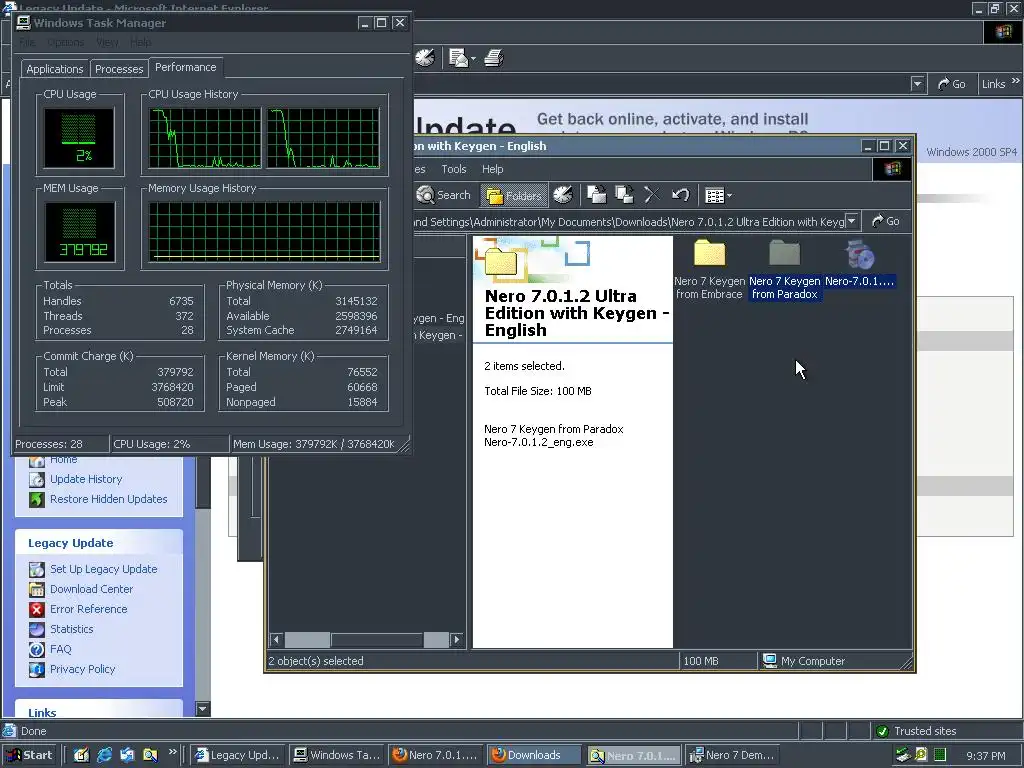
Task: Select Performance tab in Task Manager
Action: pos(185,67)
